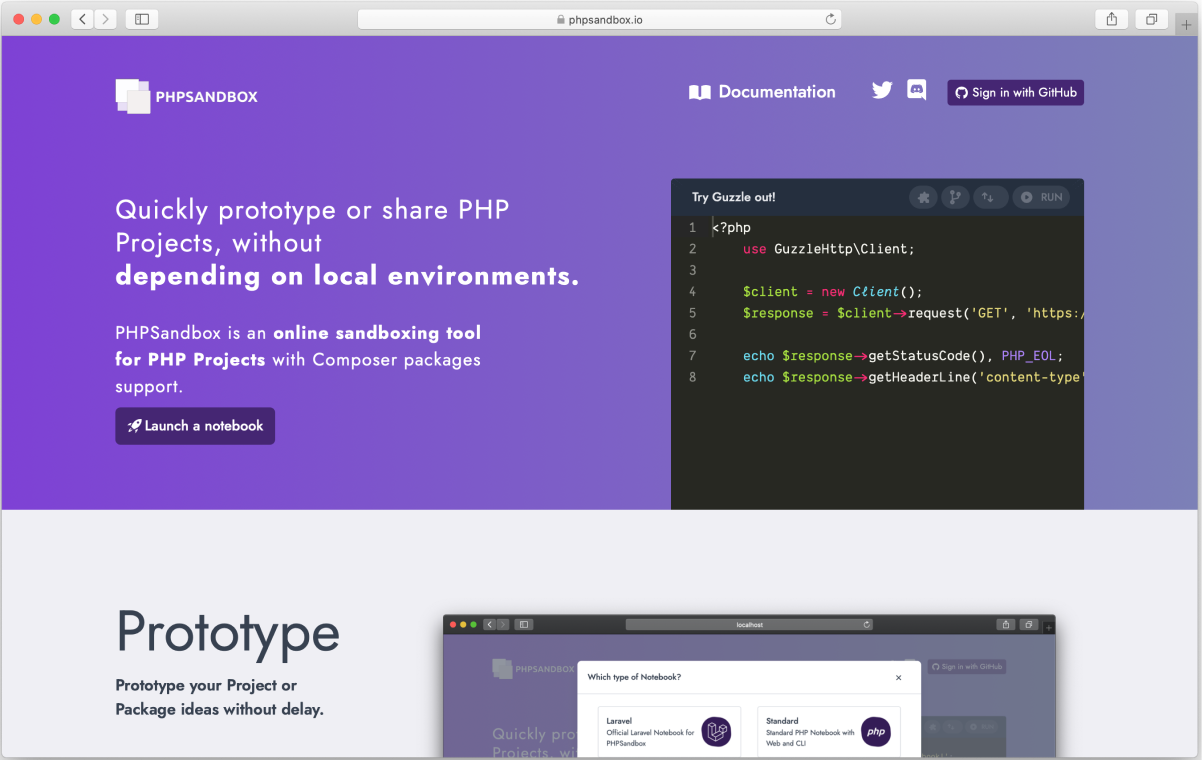Screen dimensions: 1202x760
Task: Close the Which type of Notebook dialog
Action: [898, 677]
